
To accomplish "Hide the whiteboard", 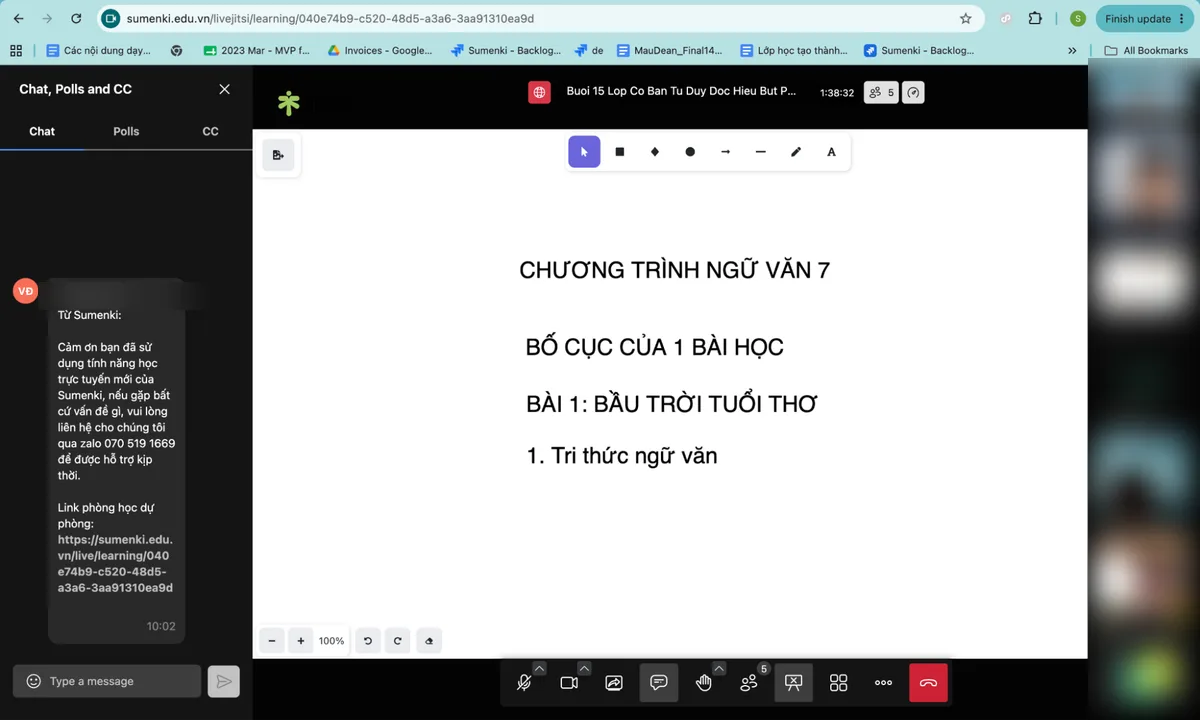I will point(794,682).
